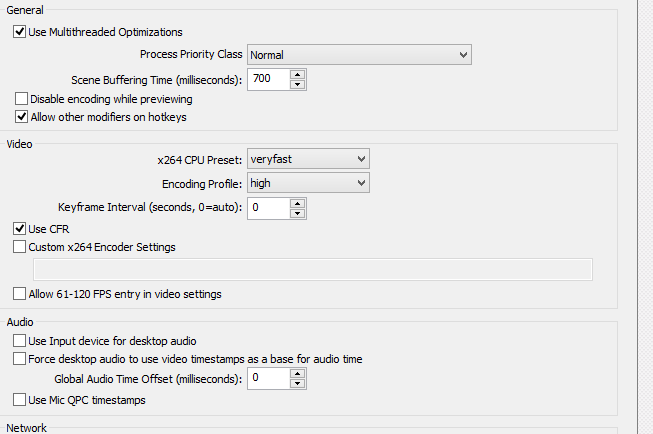Viewport: 653px width, 434px height.
Task: Uncheck Use Multithreaded Optimizations
Action: coord(20,32)
